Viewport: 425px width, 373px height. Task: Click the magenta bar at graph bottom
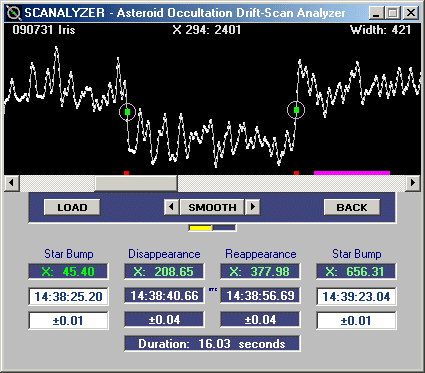coord(352,173)
